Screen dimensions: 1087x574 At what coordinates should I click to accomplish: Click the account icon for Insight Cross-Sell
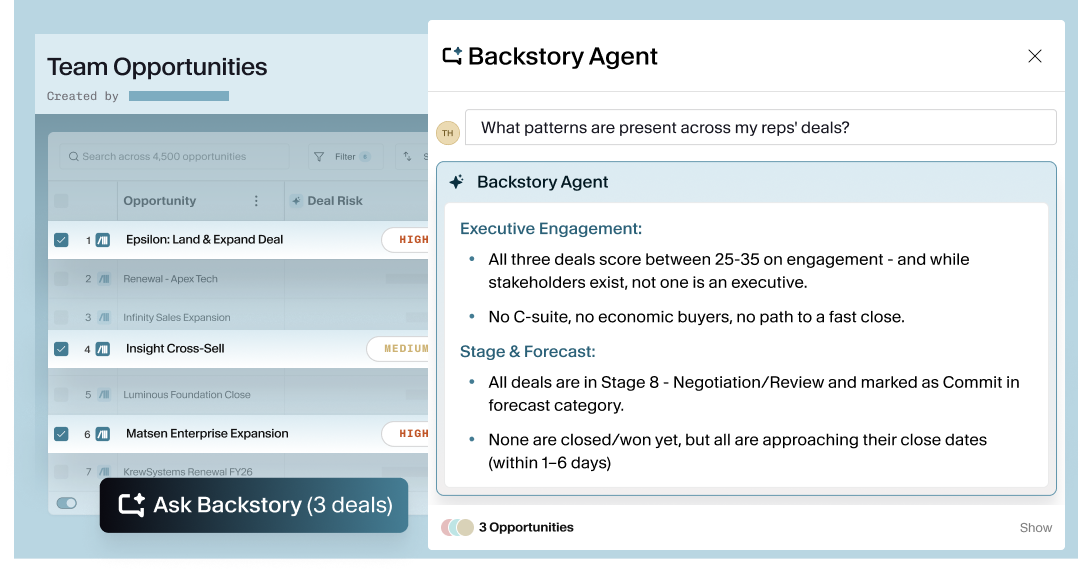click(x=103, y=349)
